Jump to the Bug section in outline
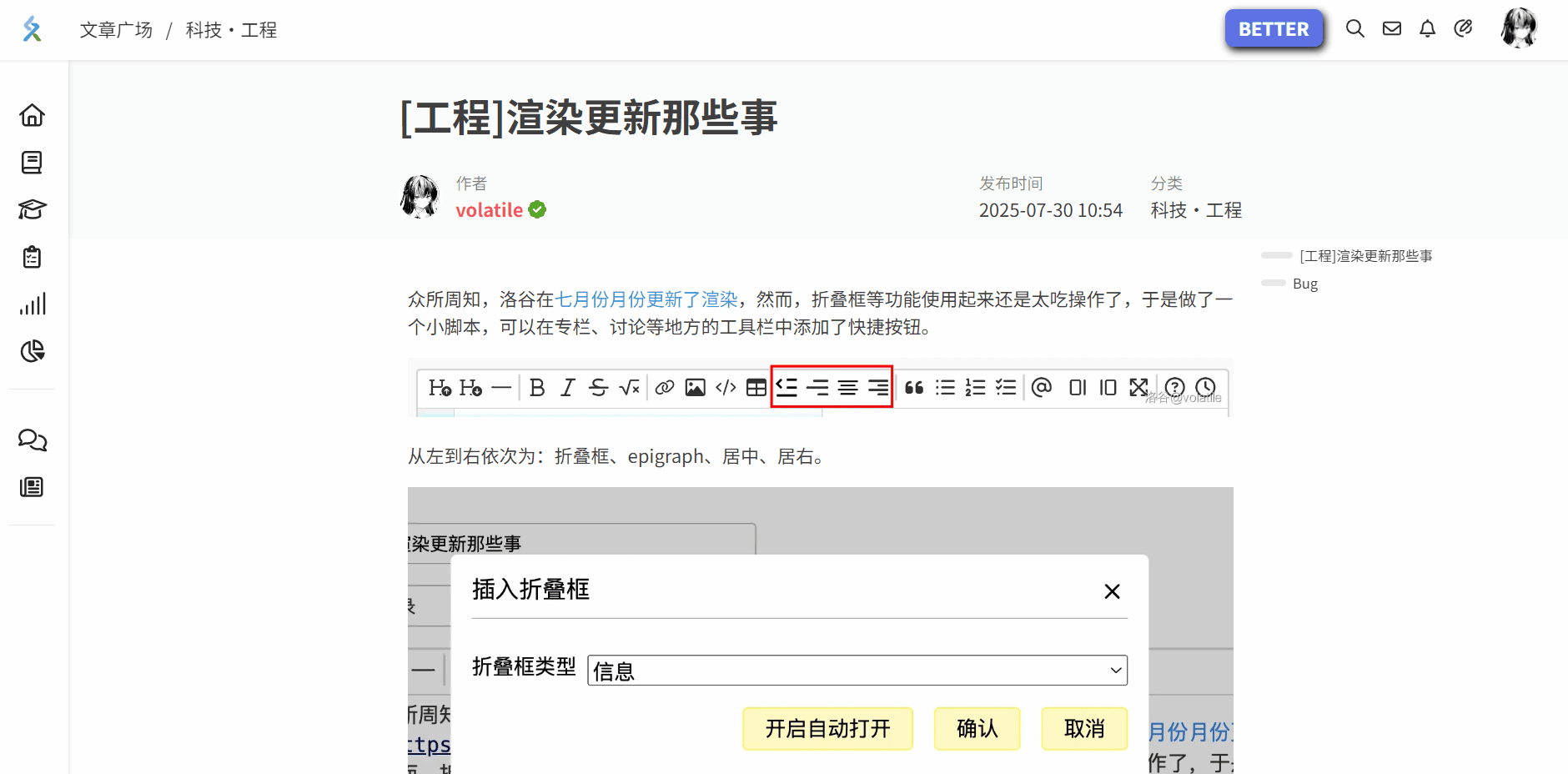Viewport: 1568px width, 774px height. pos(1305,284)
